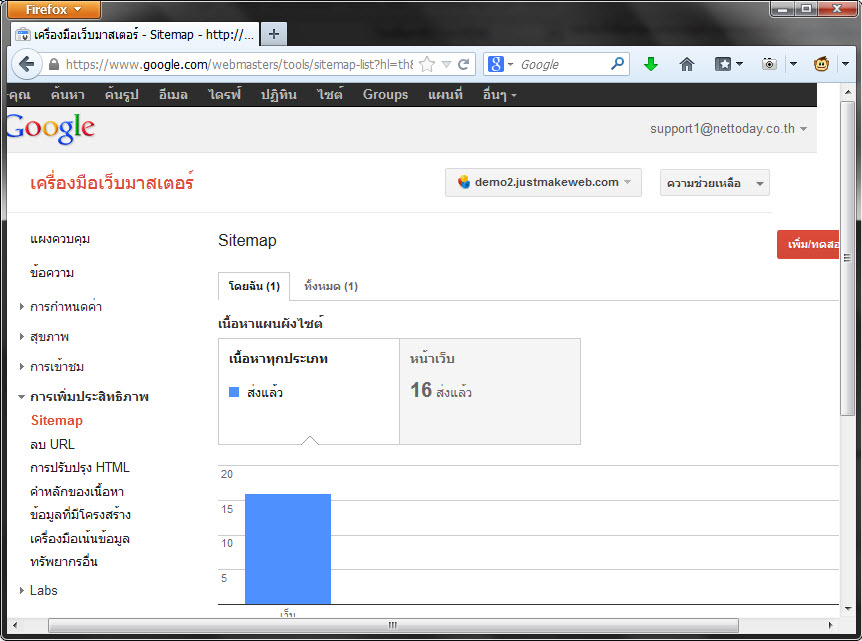Click the horizontal scrollbar thumb
This screenshot has width=862, height=641.
tap(393, 626)
